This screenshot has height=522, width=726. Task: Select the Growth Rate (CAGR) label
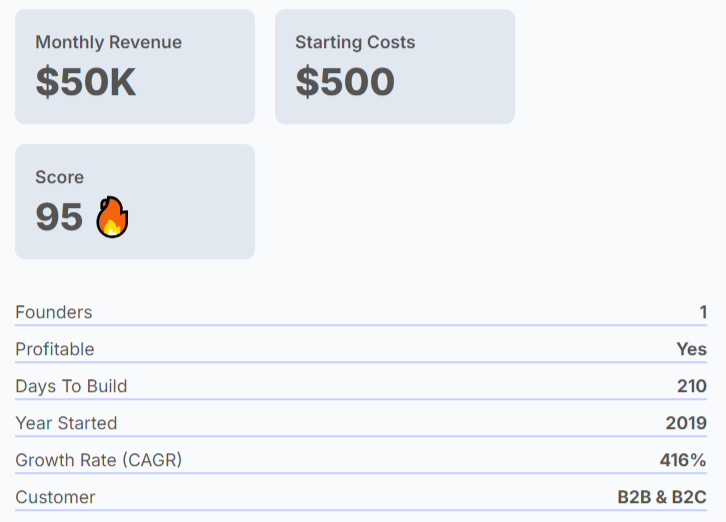[99, 460]
